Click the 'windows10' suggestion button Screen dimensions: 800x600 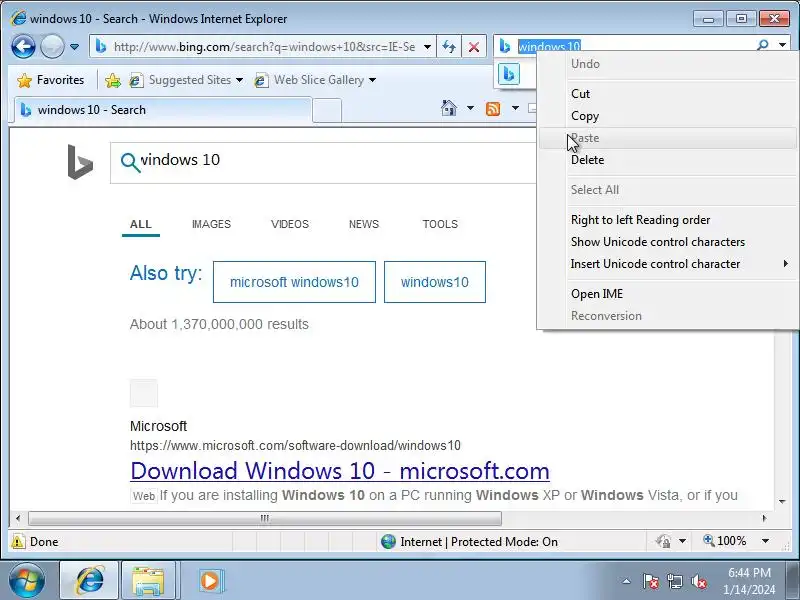[435, 282]
